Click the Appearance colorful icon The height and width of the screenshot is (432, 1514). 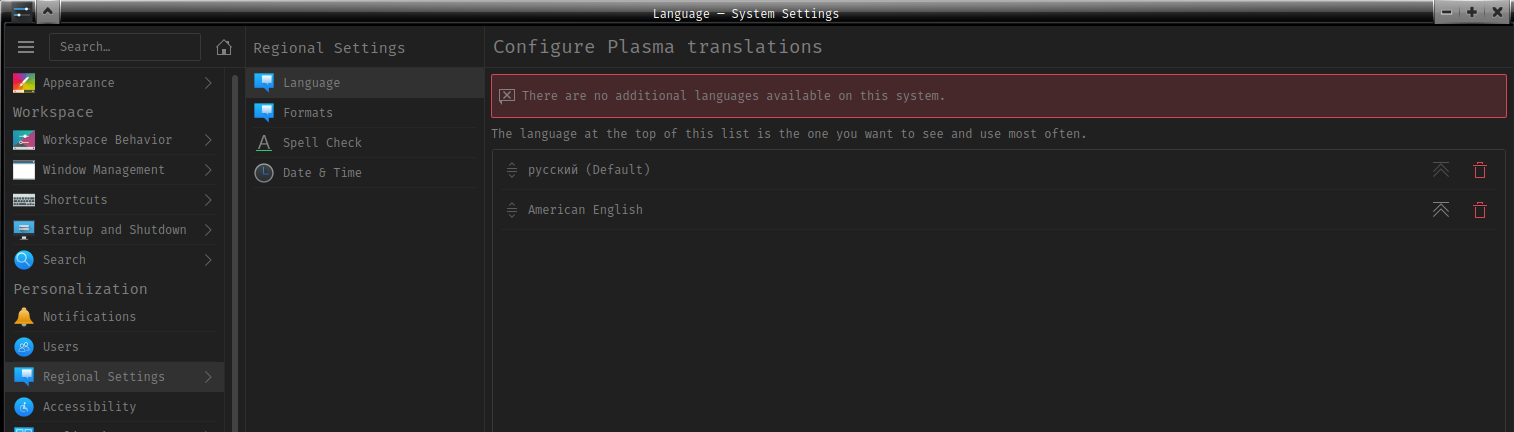pyautogui.click(x=24, y=83)
